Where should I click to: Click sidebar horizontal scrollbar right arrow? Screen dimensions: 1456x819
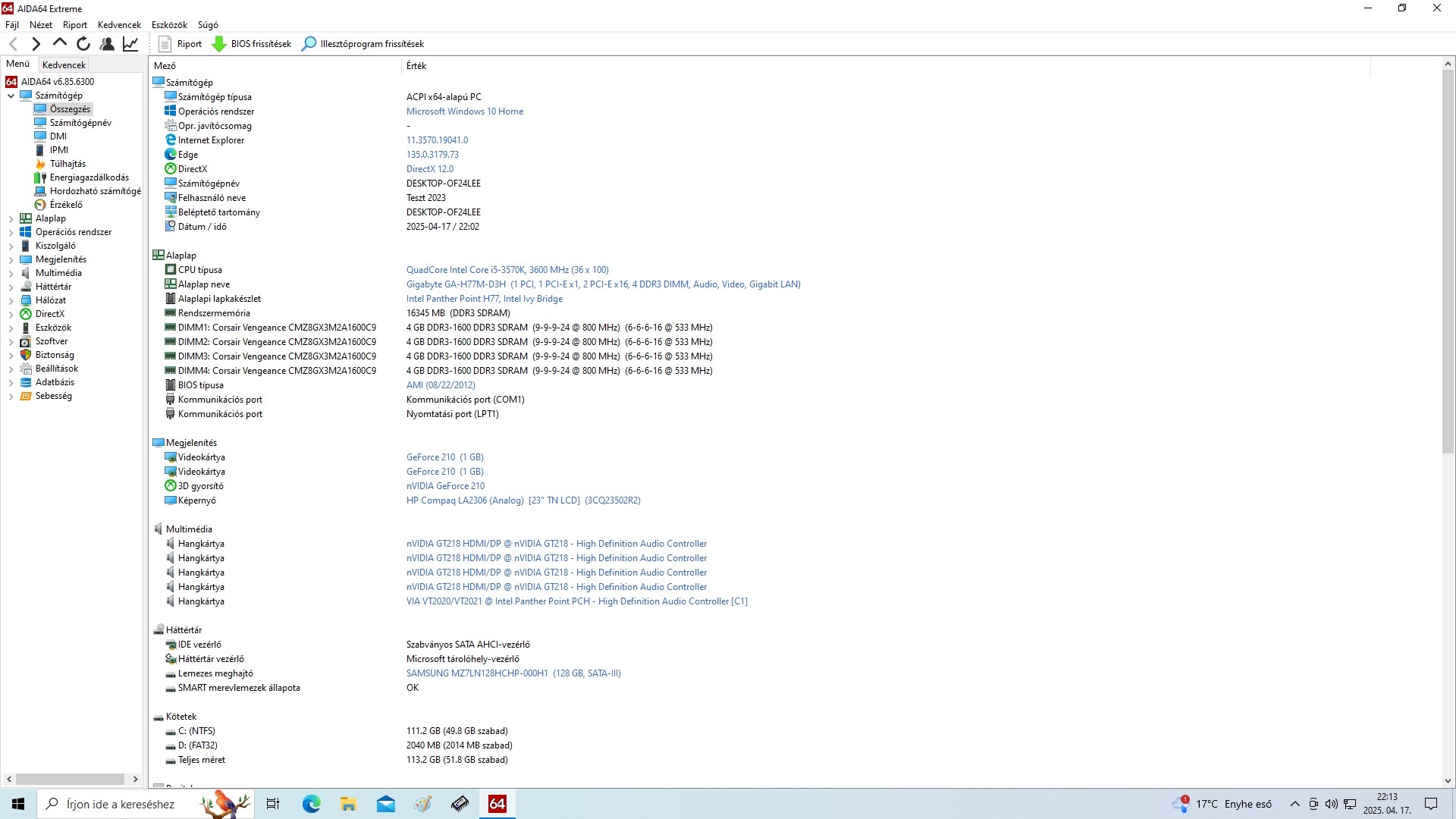coord(136,779)
